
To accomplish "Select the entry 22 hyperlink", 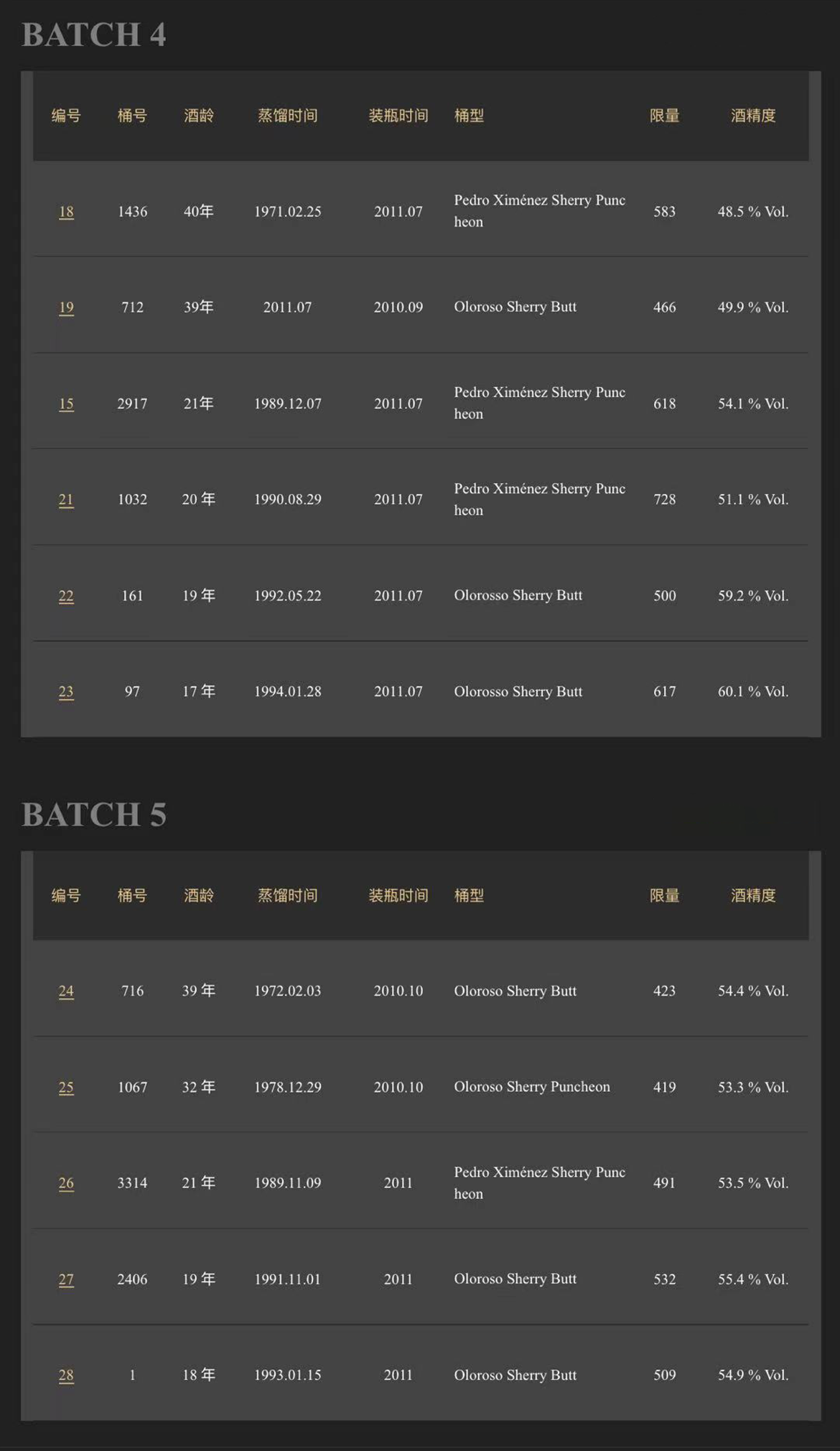I will pyautogui.click(x=66, y=596).
